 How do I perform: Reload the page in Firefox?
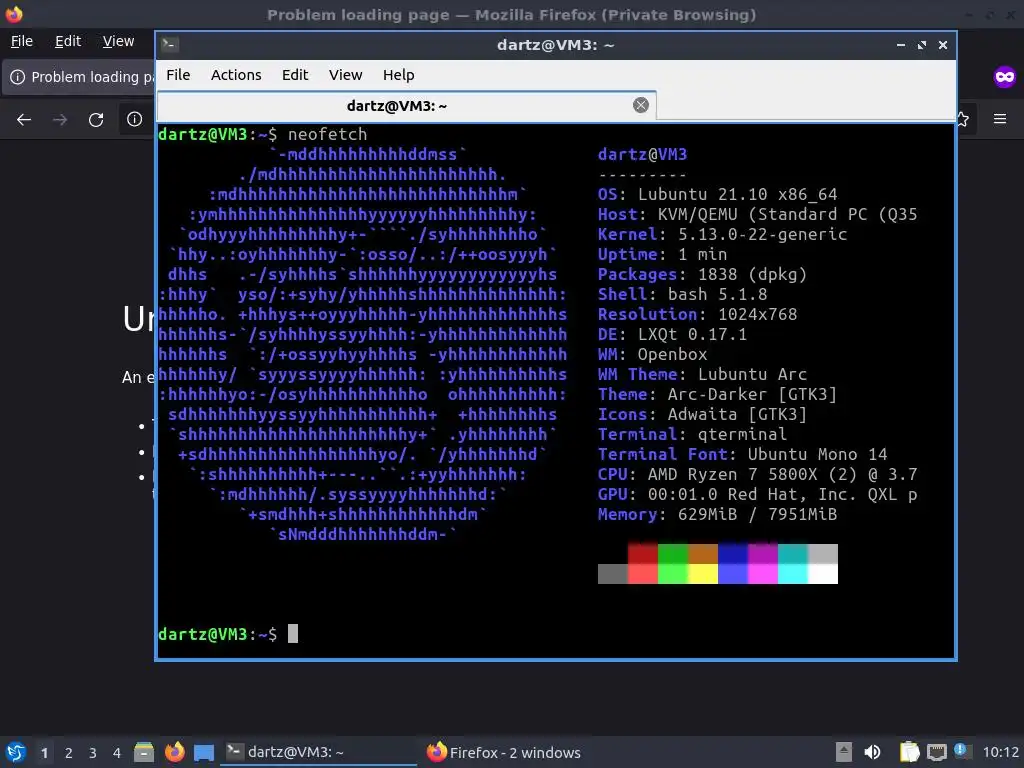(96, 120)
